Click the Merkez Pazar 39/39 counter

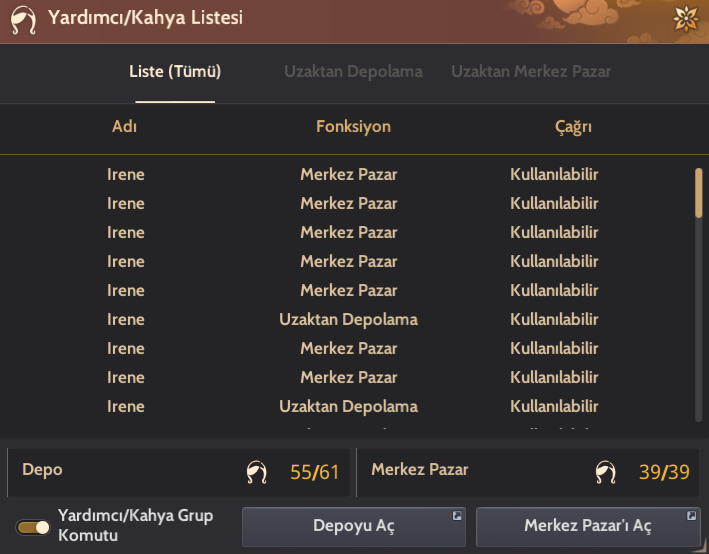pos(664,472)
